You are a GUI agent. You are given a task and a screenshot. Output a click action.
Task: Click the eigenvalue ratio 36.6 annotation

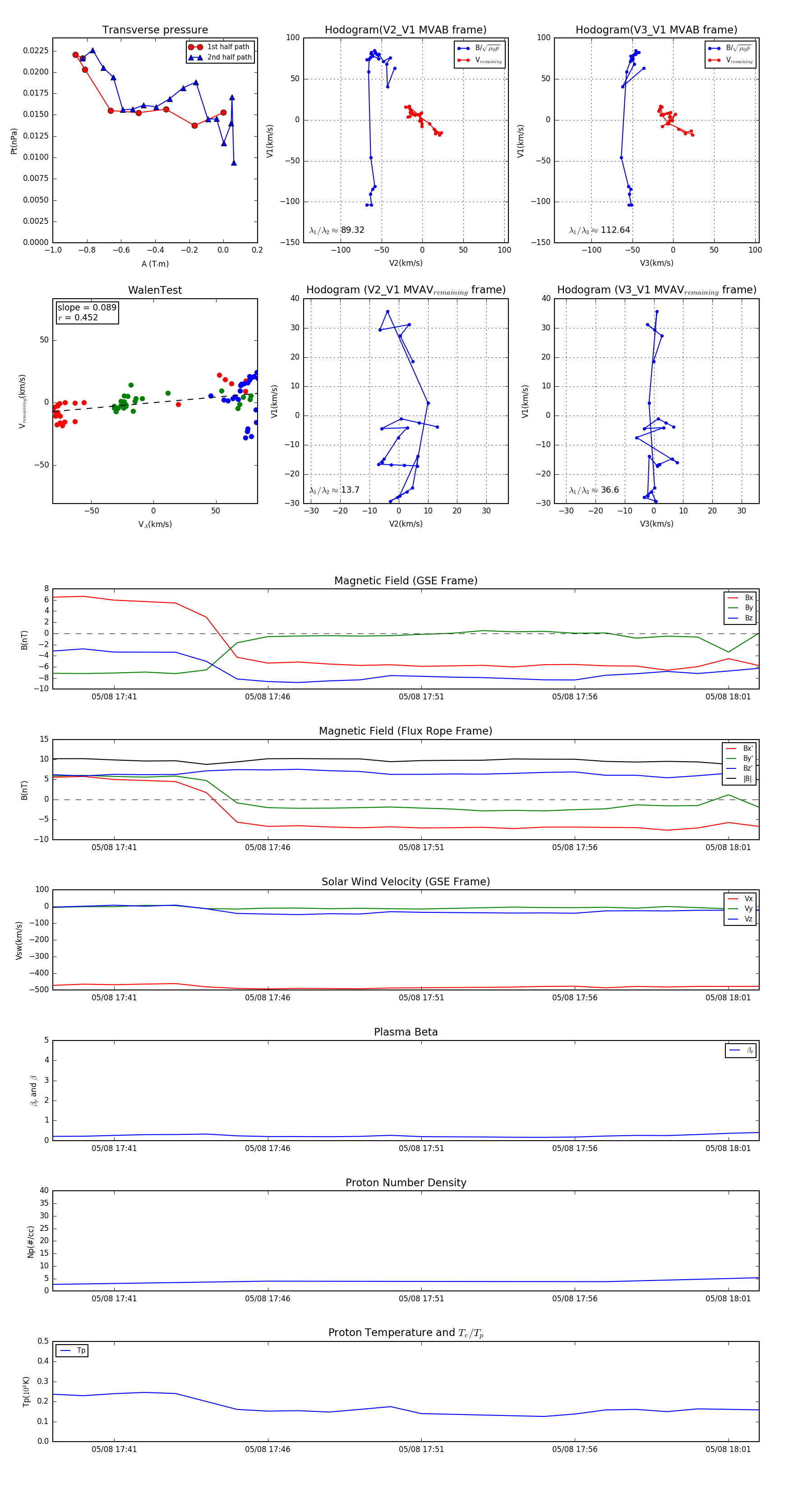[594, 490]
